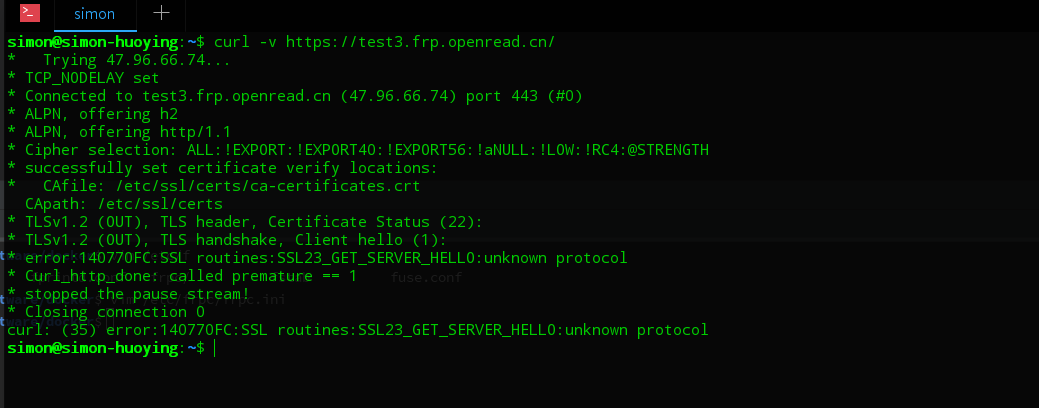Image resolution: width=1039 pixels, height=408 pixels.
Task: Click the CApath /etc/ssl/certs text
Action: pos(124,204)
